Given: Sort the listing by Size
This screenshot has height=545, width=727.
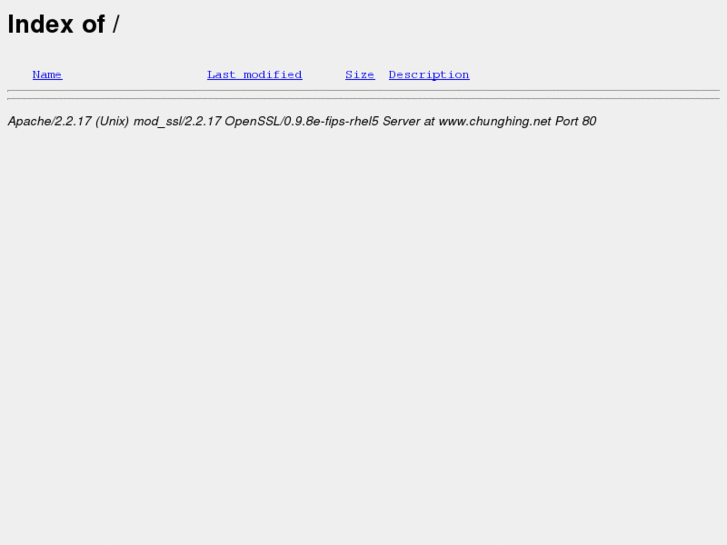Looking at the screenshot, I should point(360,75).
